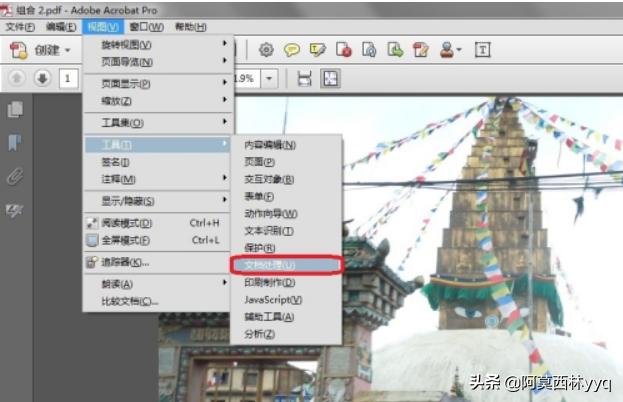Click the red page with pencil icon

pos(421,50)
